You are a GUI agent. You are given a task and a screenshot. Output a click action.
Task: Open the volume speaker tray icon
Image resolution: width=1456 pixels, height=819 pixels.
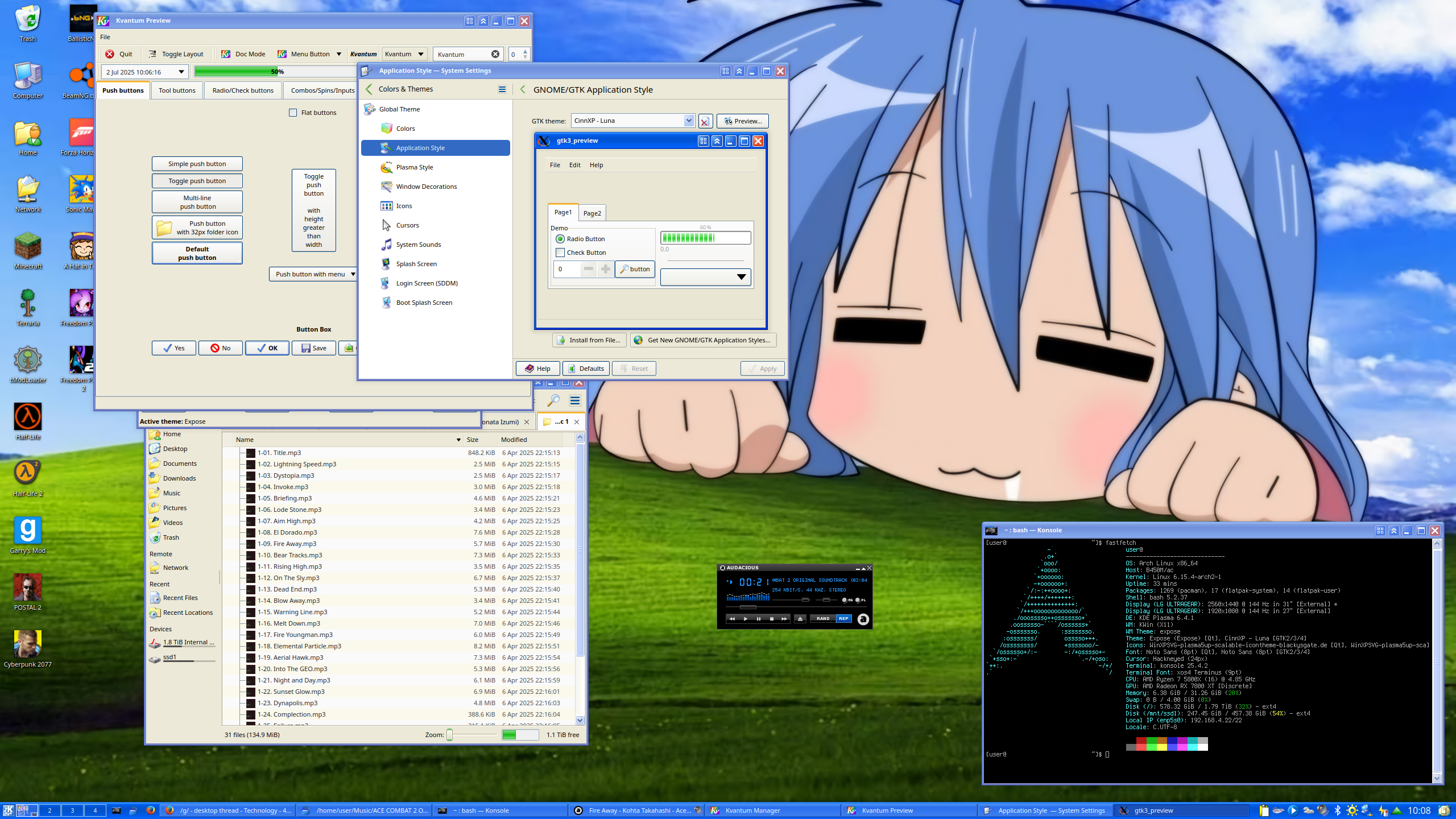coord(1323,810)
